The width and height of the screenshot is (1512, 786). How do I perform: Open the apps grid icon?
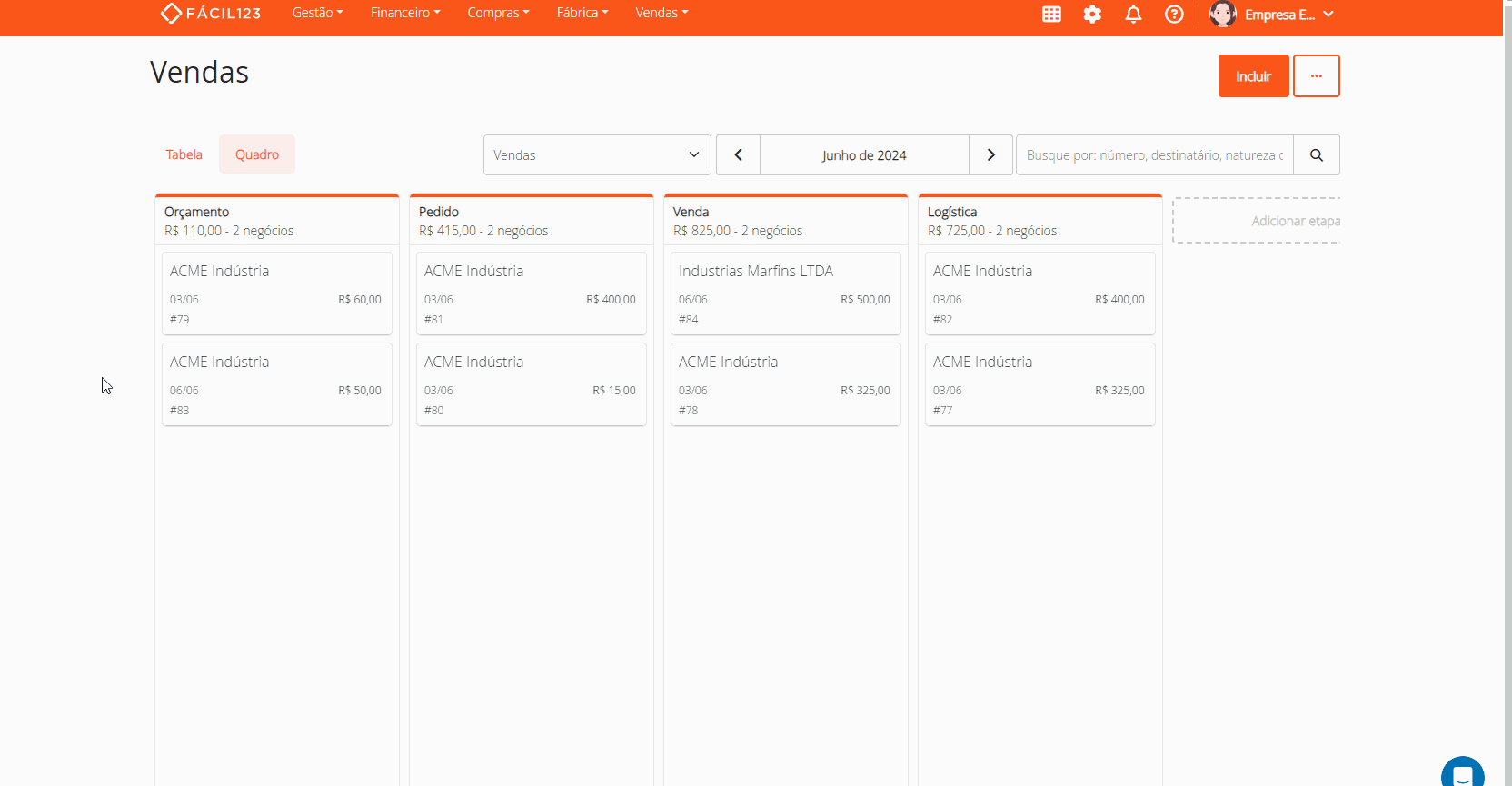point(1051,14)
